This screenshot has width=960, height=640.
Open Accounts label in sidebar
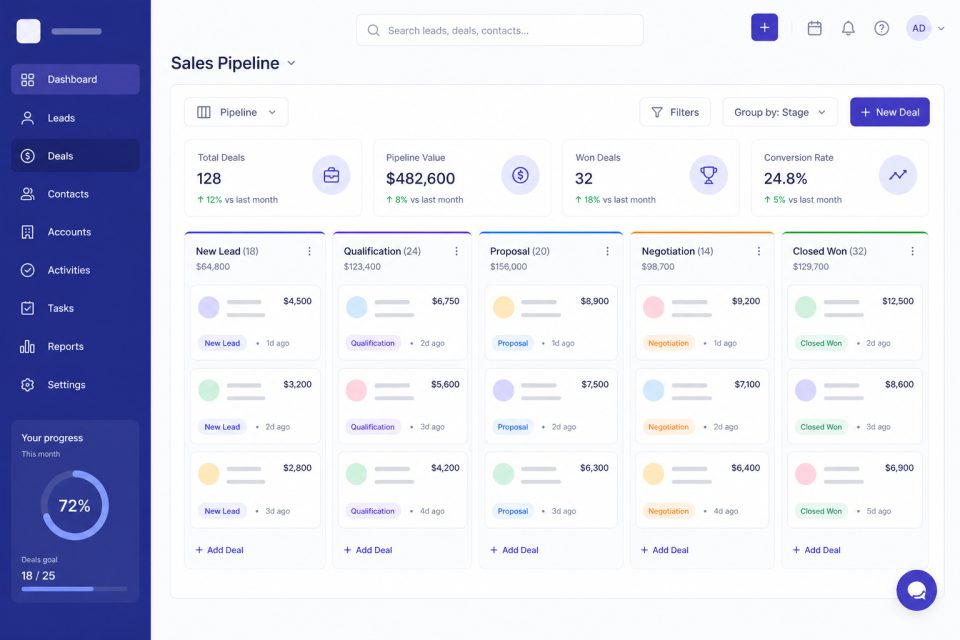tap(69, 232)
